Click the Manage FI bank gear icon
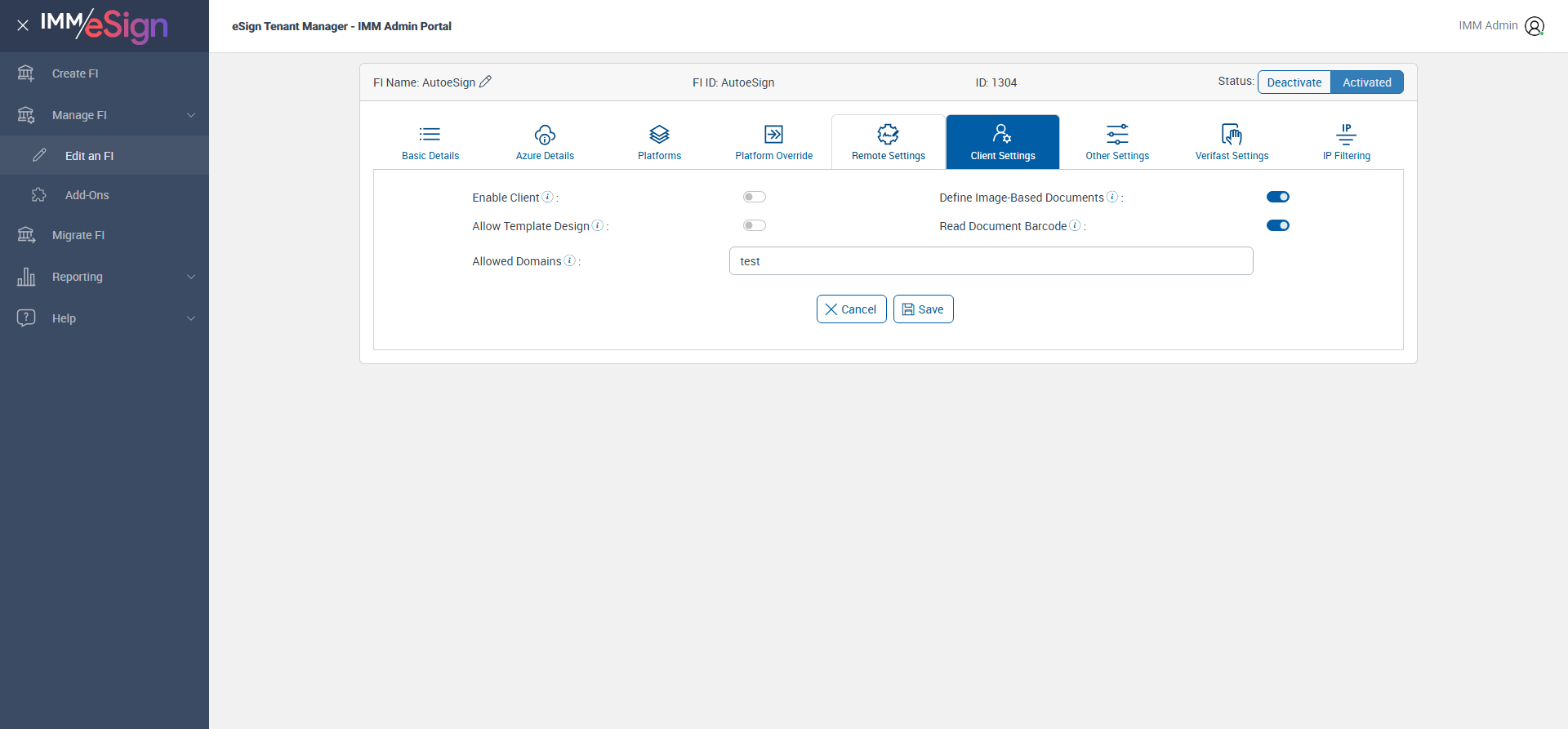1568x729 pixels. (x=26, y=115)
